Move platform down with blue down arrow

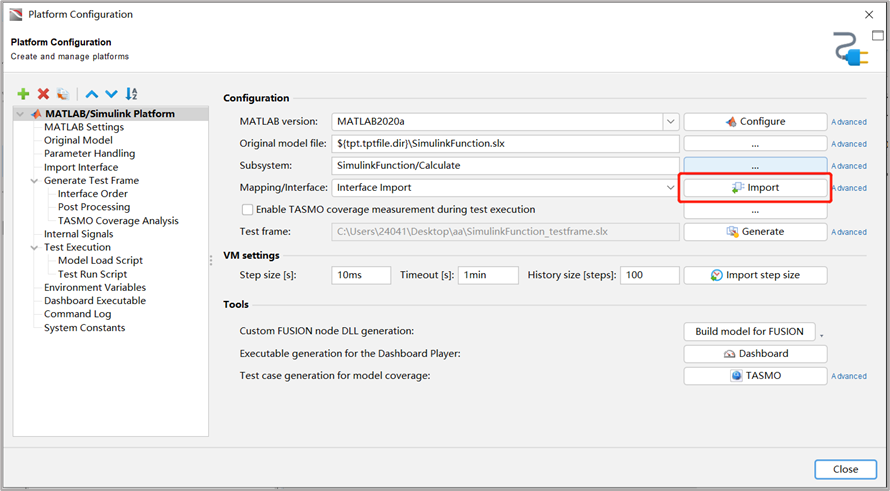pyautogui.click(x=111, y=94)
